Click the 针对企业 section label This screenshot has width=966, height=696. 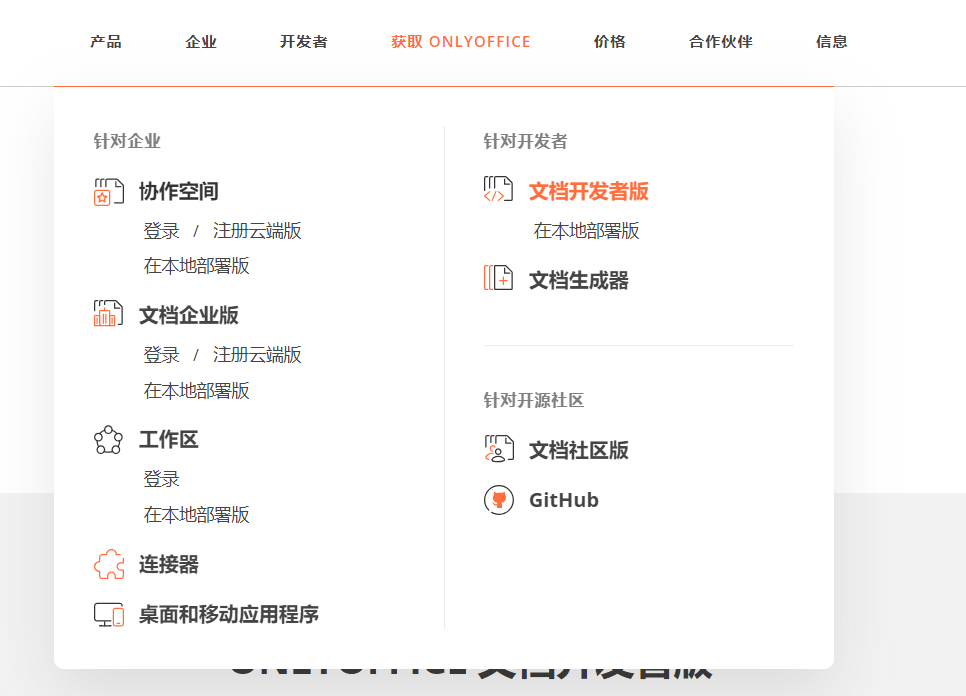point(127,141)
